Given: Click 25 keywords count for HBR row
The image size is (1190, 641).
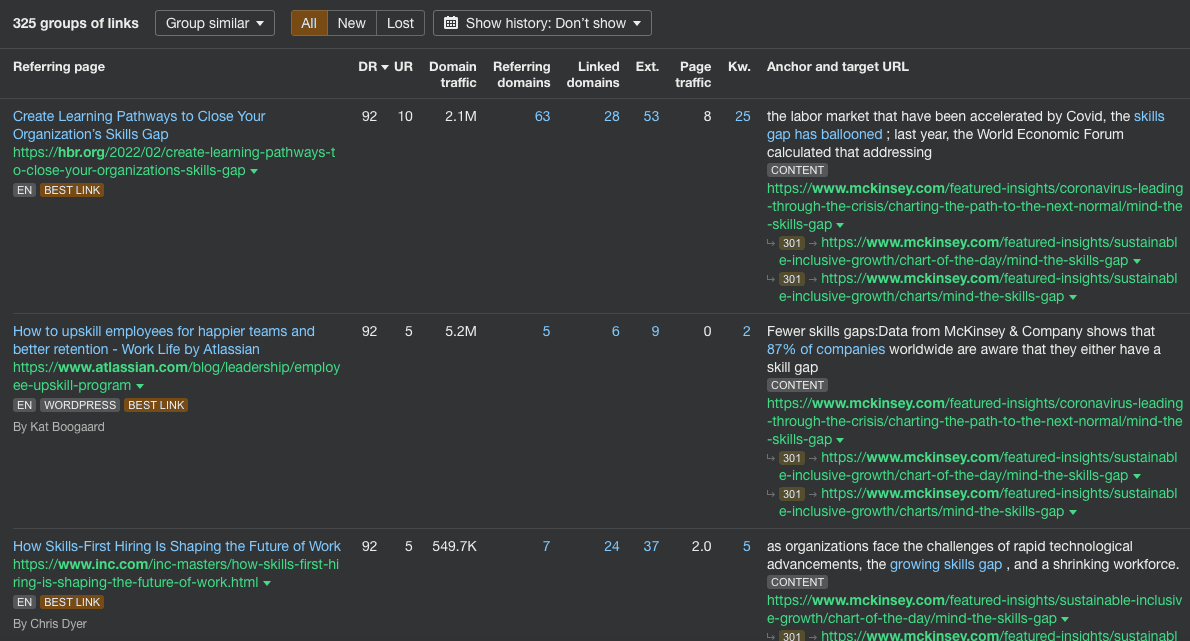Looking at the screenshot, I should (x=742, y=116).
